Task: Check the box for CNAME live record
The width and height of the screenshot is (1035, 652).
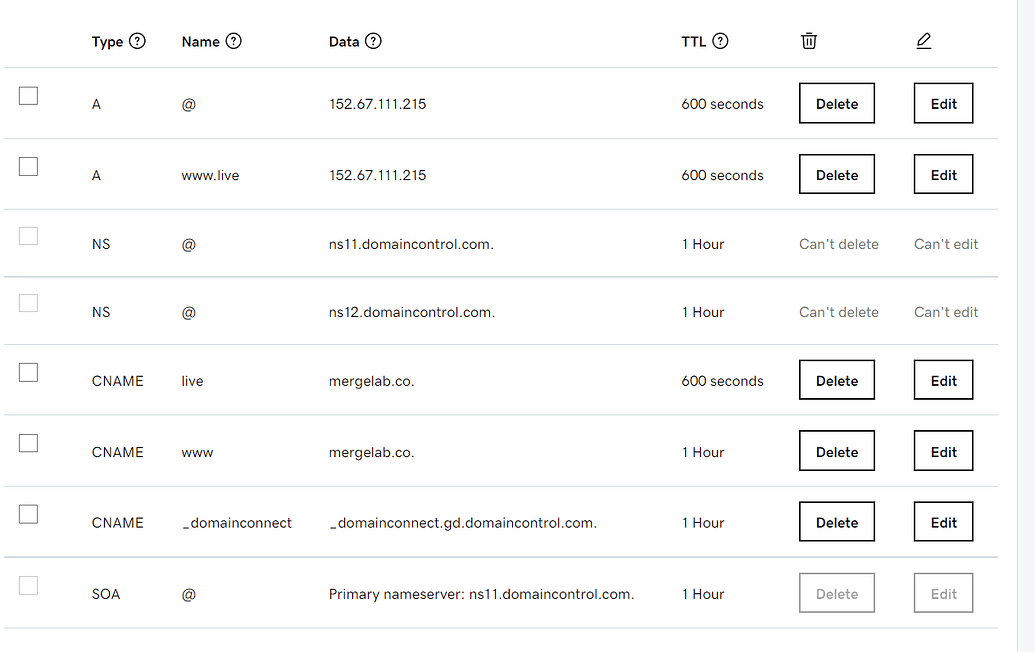Action: tap(28, 372)
